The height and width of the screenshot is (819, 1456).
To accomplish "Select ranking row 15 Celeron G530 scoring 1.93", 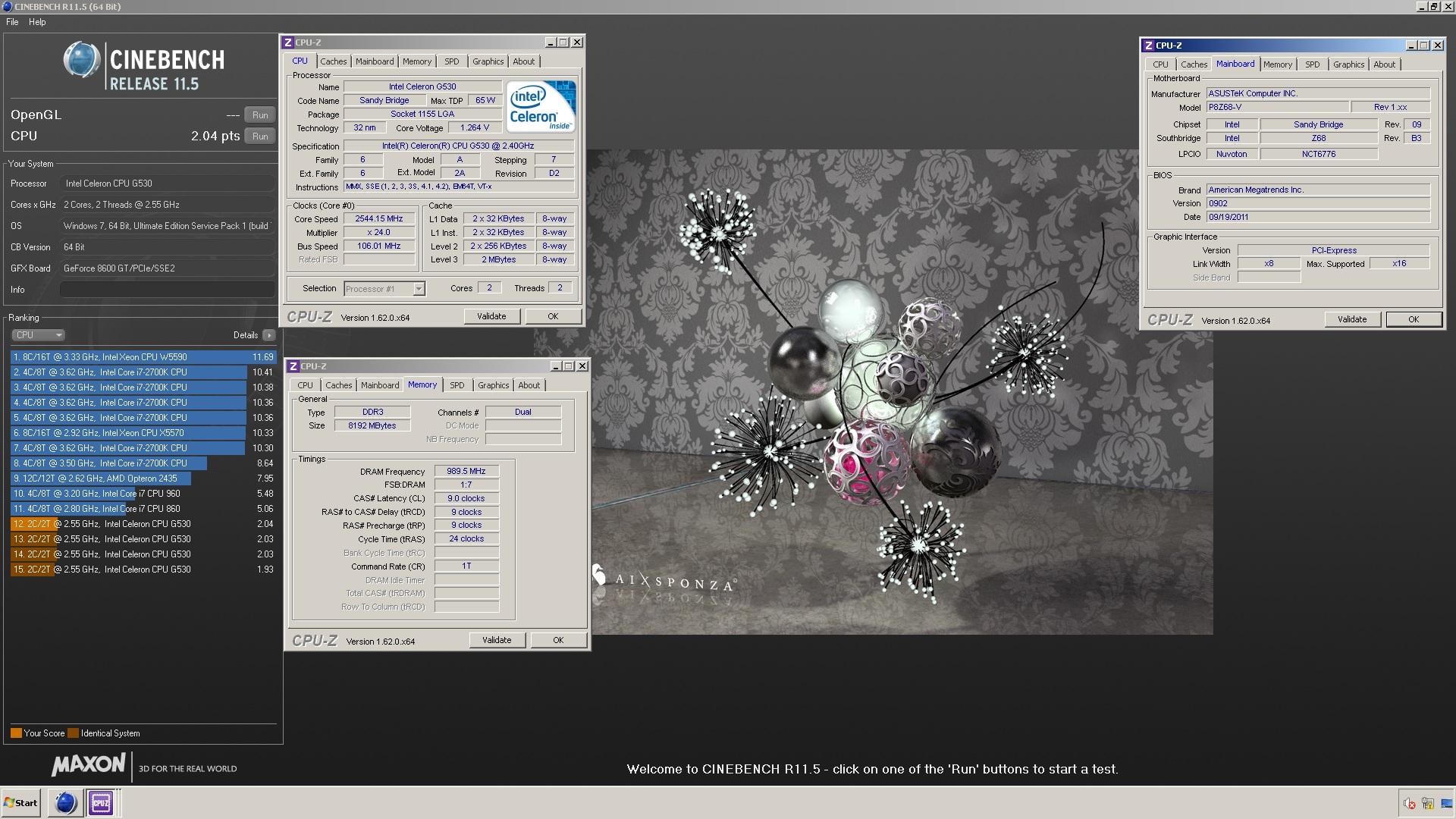I will (x=143, y=570).
